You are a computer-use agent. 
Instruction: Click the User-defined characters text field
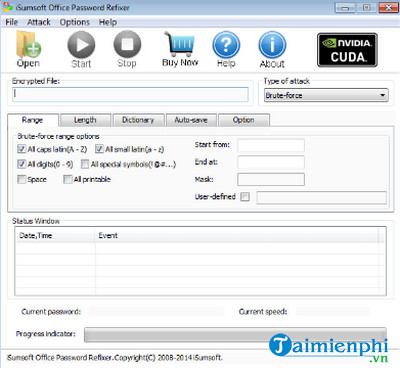click(322, 197)
